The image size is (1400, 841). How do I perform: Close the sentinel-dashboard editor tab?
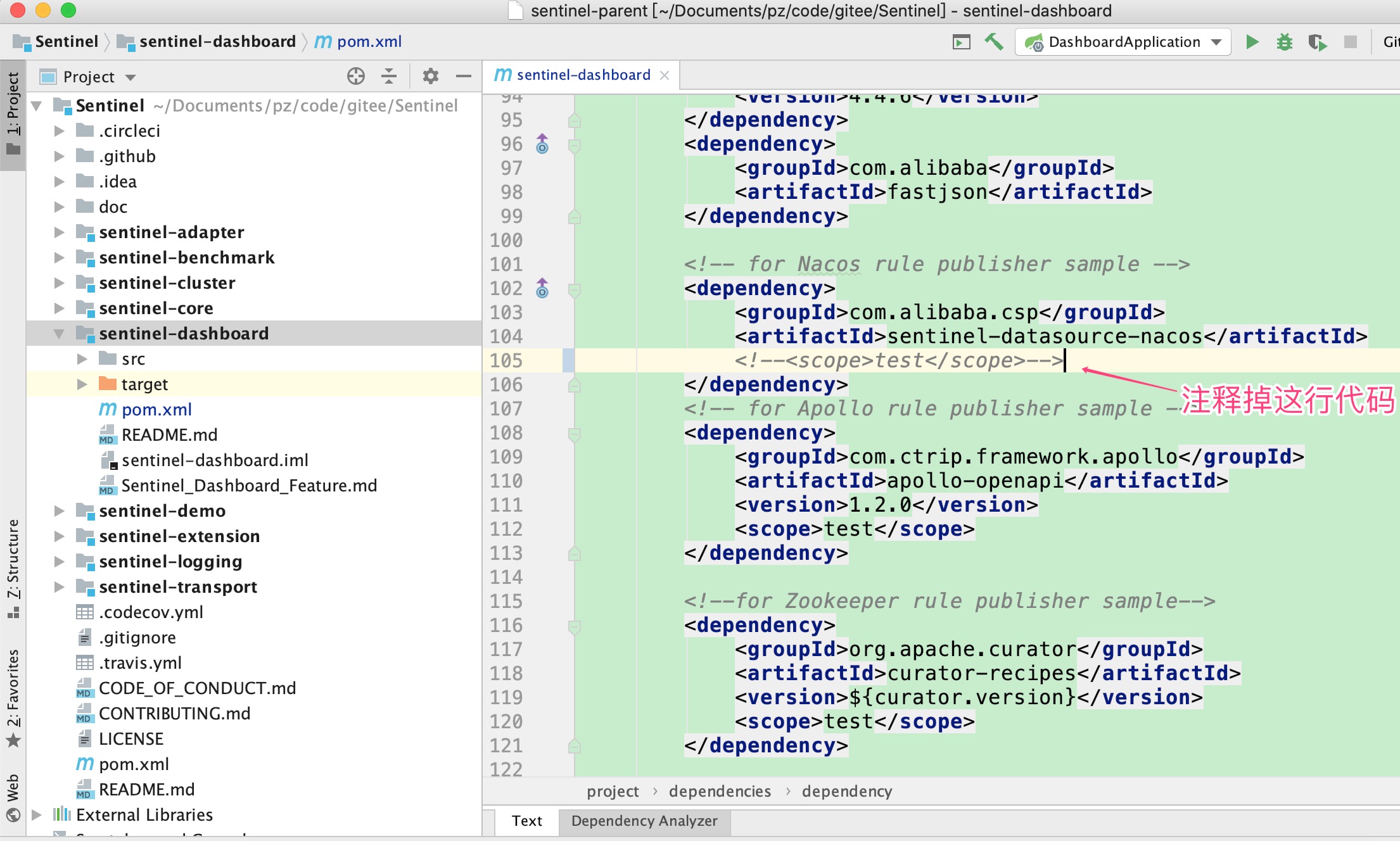point(665,75)
